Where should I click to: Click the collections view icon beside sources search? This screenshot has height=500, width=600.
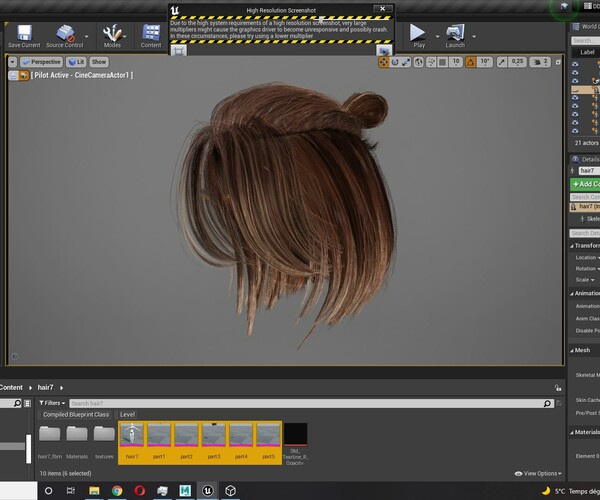pyautogui.click(x=27, y=403)
